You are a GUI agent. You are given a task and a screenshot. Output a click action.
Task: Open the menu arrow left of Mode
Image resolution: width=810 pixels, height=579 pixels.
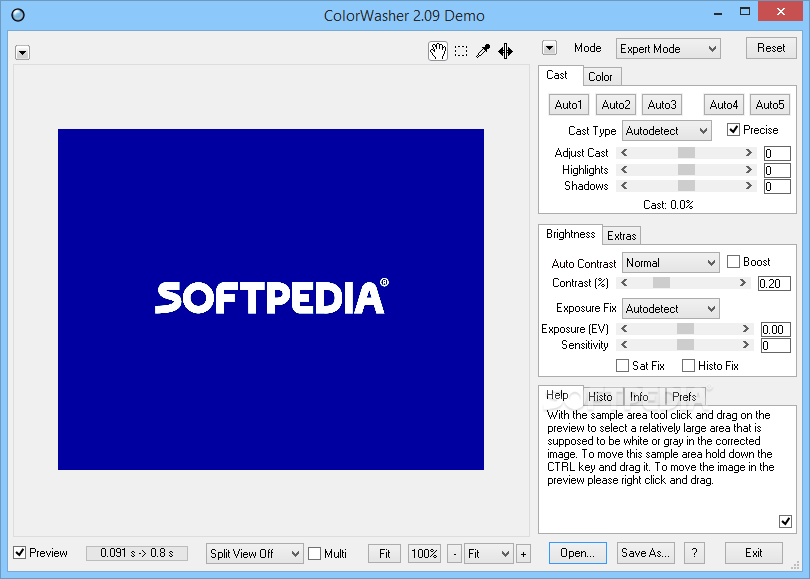(549, 48)
